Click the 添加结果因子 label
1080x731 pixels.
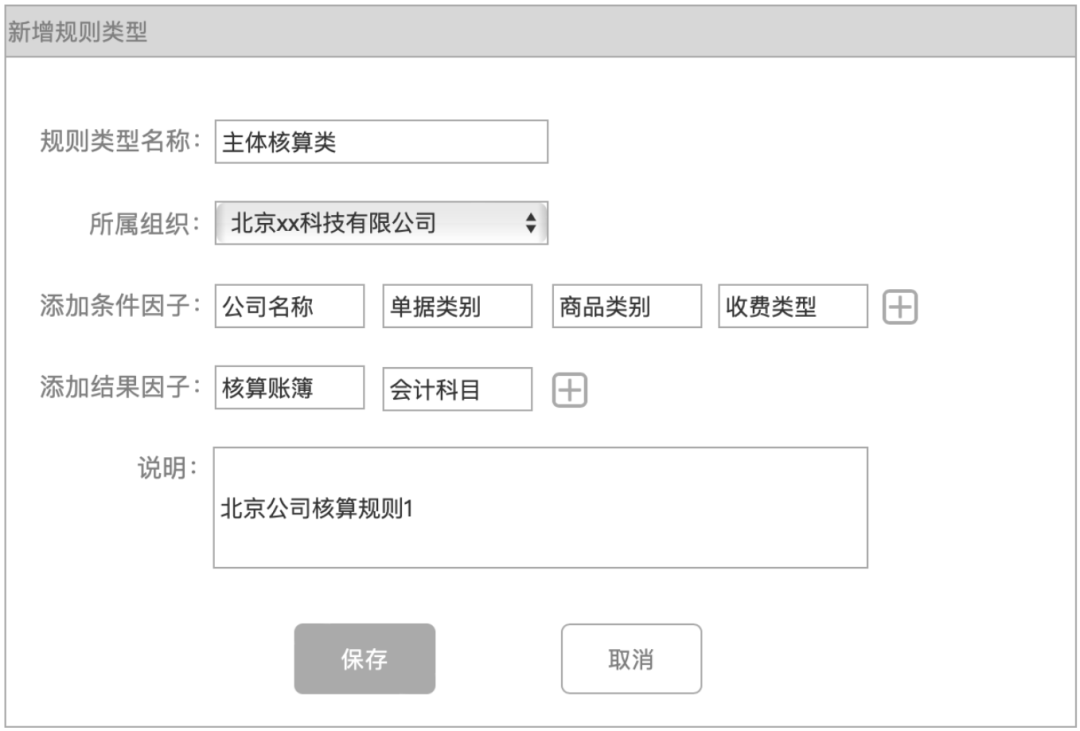pyautogui.click(x=121, y=388)
